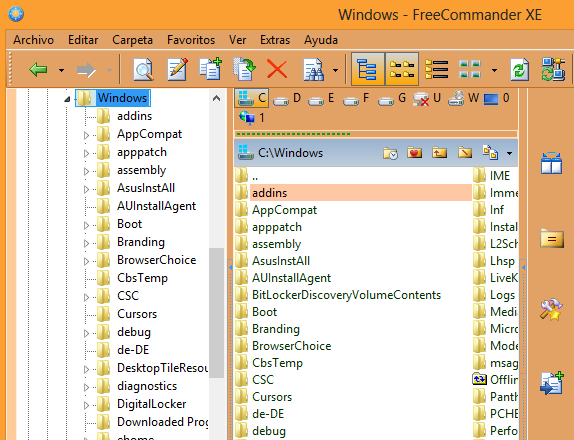
Task: Open the search tool dropdown arrow
Action: click(x=335, y=70)
